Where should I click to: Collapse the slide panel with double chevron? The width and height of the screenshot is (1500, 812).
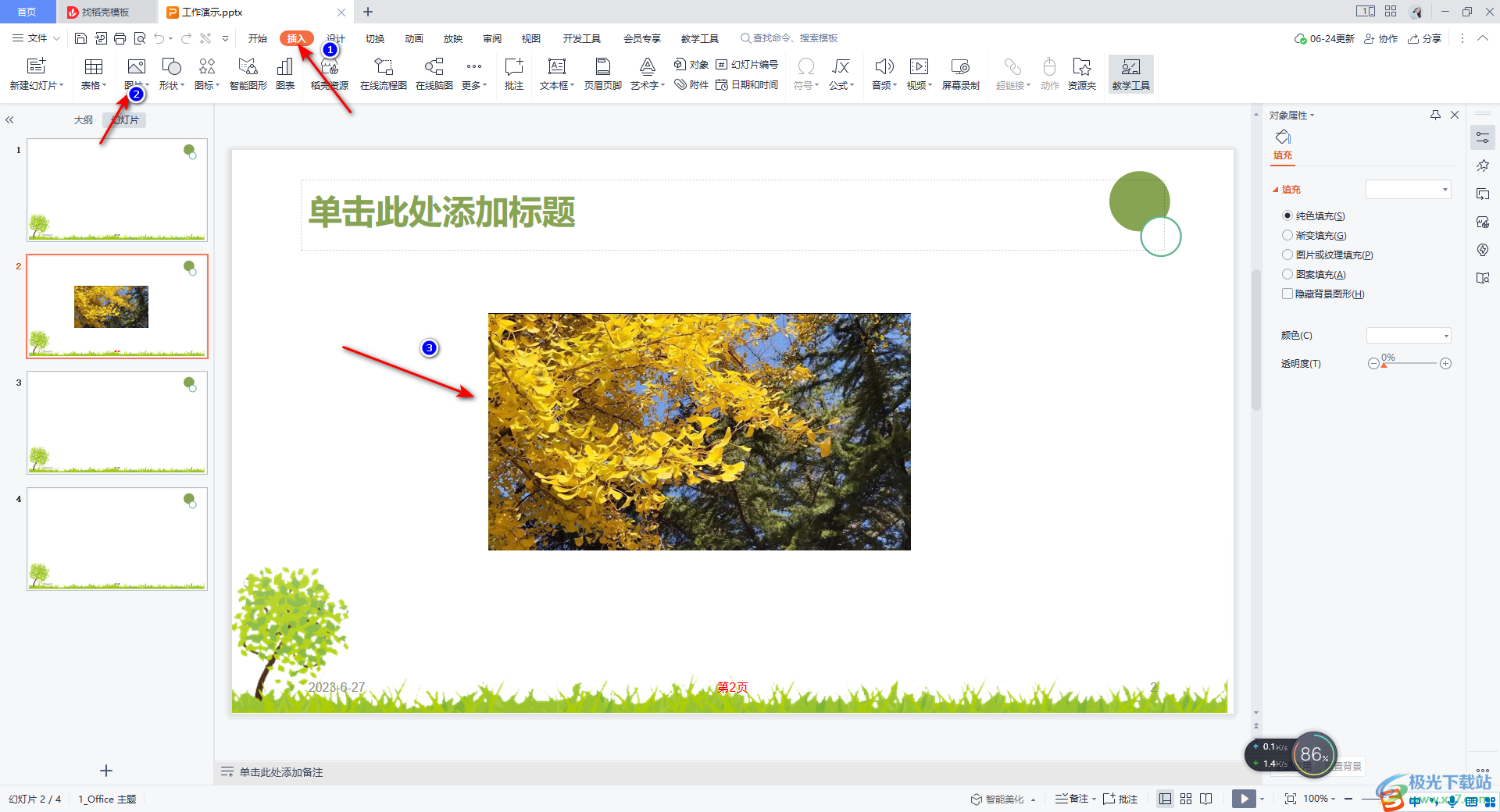pyautogui.click(x=10, y=120)
